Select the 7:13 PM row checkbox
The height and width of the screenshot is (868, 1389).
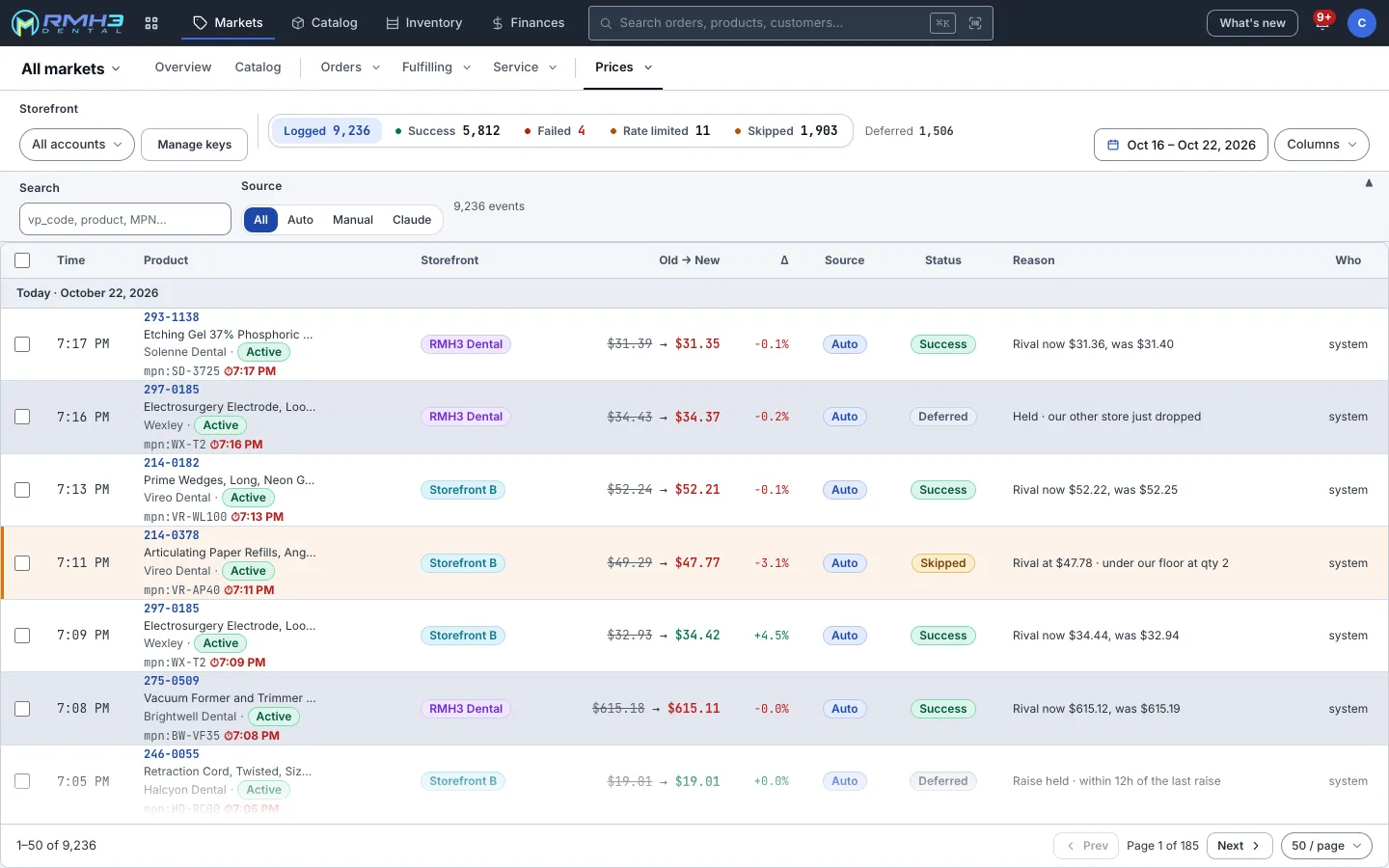point(22,490)
